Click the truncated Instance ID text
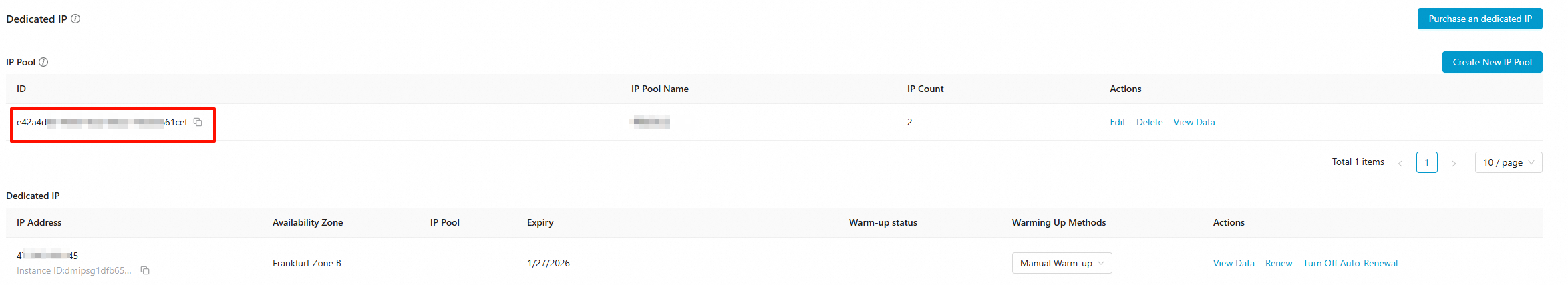Screen dimensions: 1568x285 [x=73, y=270]
